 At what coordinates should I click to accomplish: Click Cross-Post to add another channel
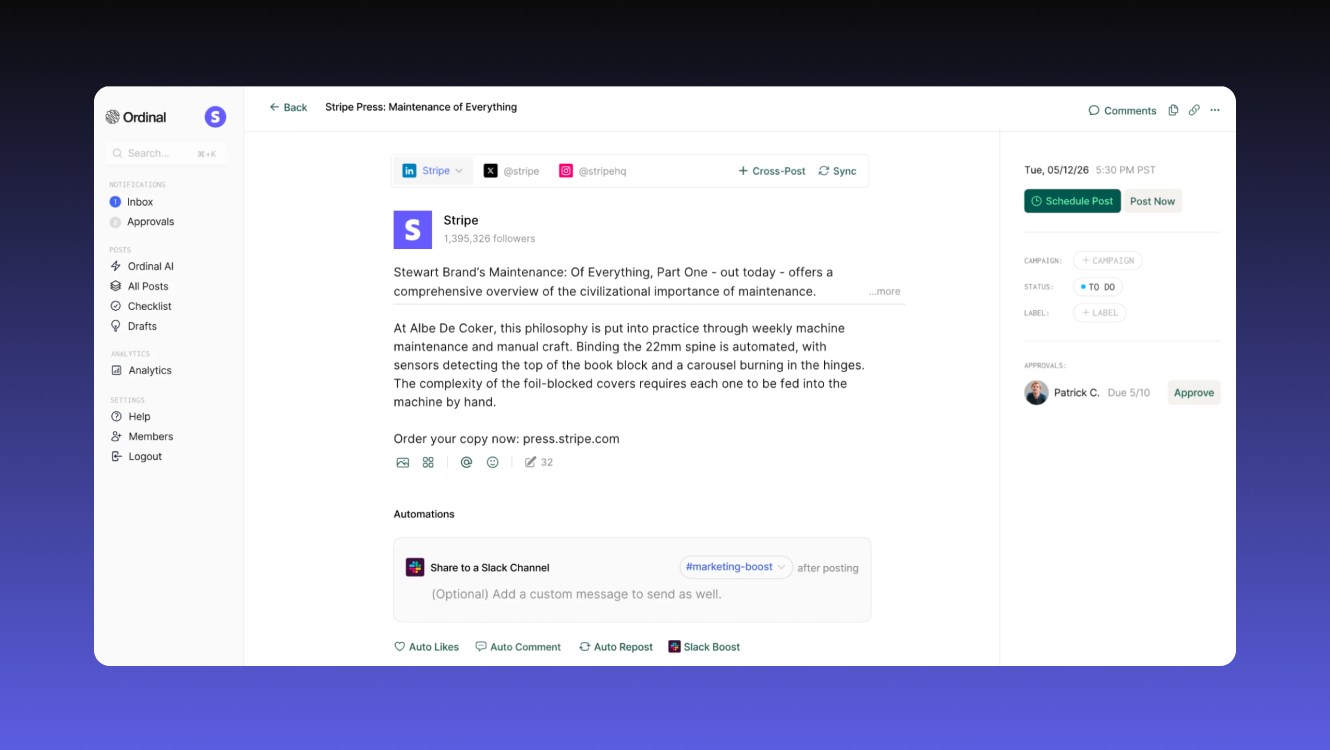coord(772,171)
